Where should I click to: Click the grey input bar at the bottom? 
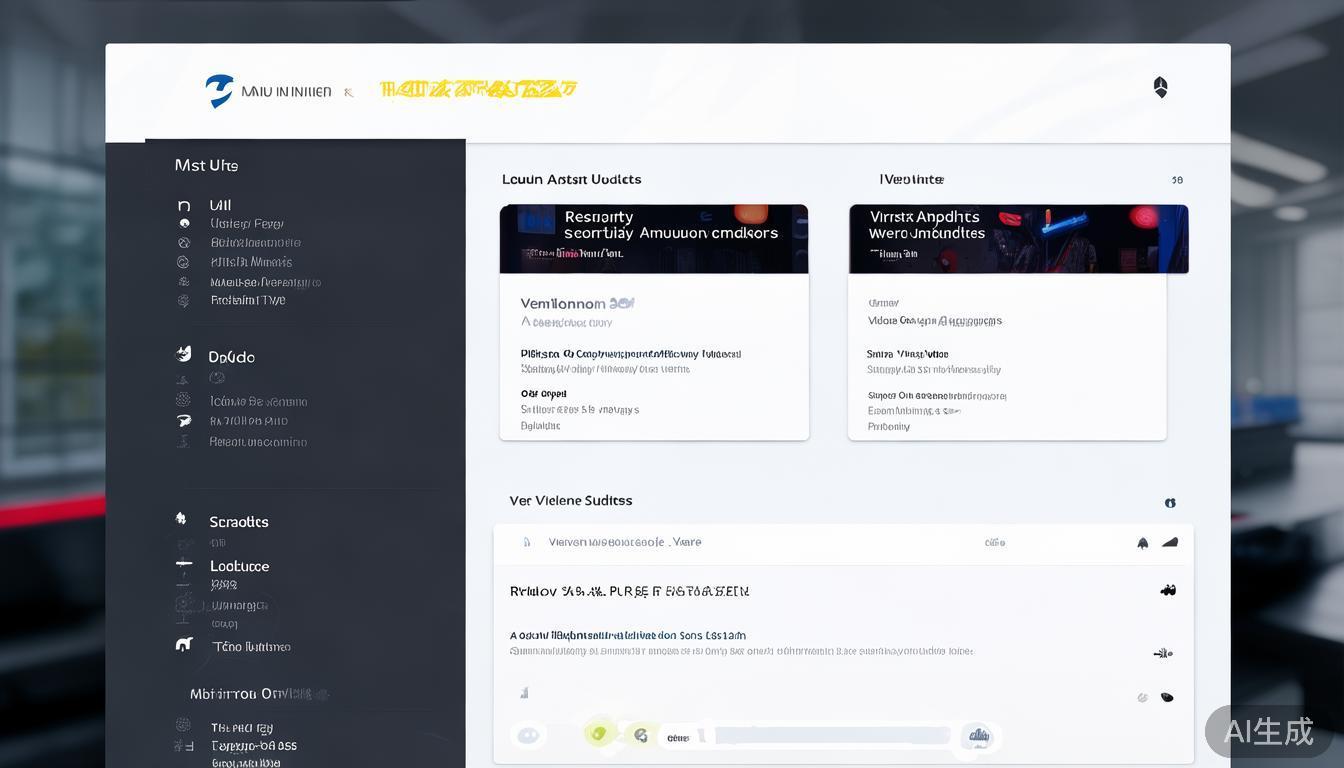coord(830,736)
